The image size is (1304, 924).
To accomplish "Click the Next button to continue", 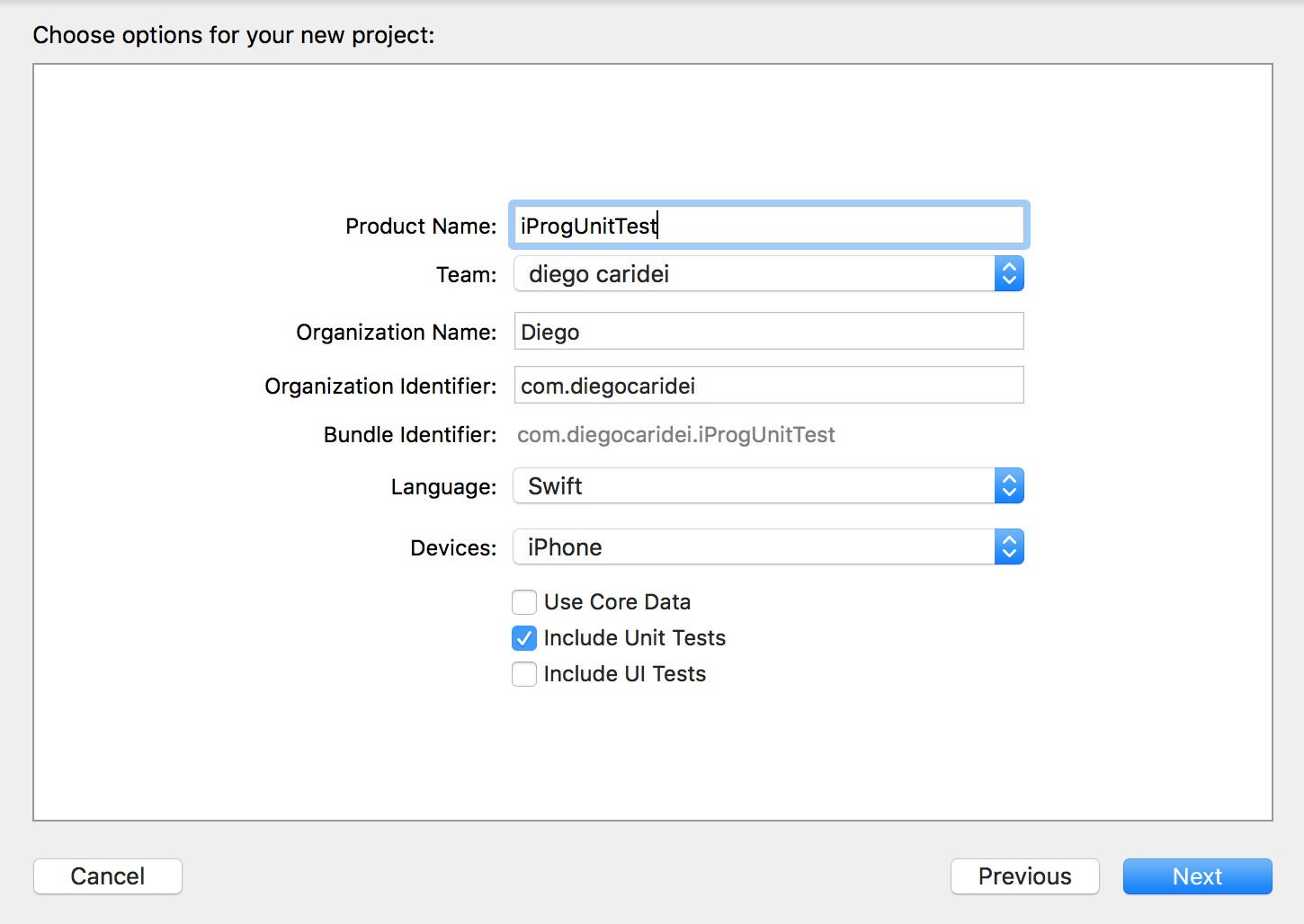I will coord(1198,876).
